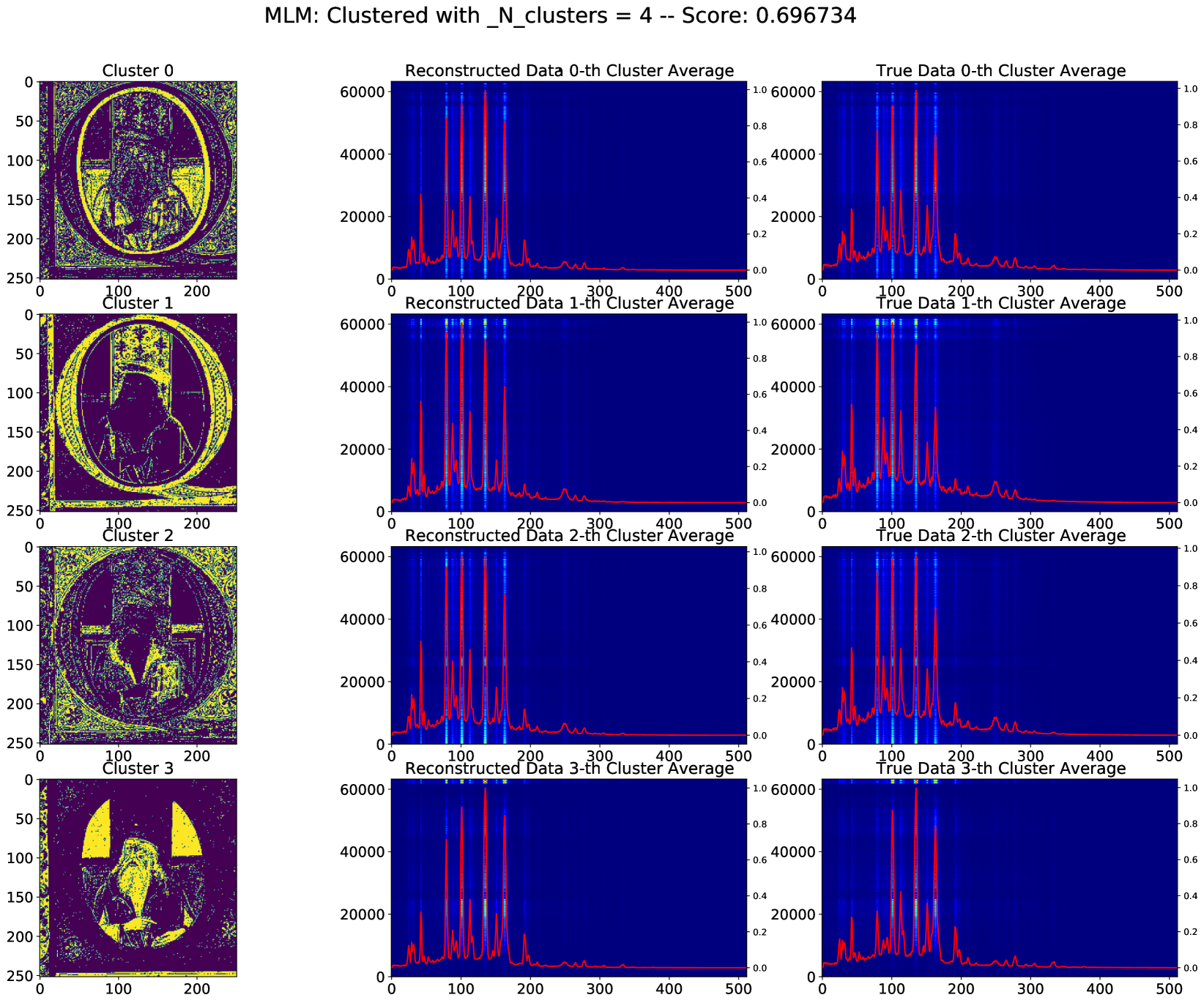Click the "True Data 0-th Cluster Average" title
Screen dimensions: 1204x1003
coord(1000,70)
